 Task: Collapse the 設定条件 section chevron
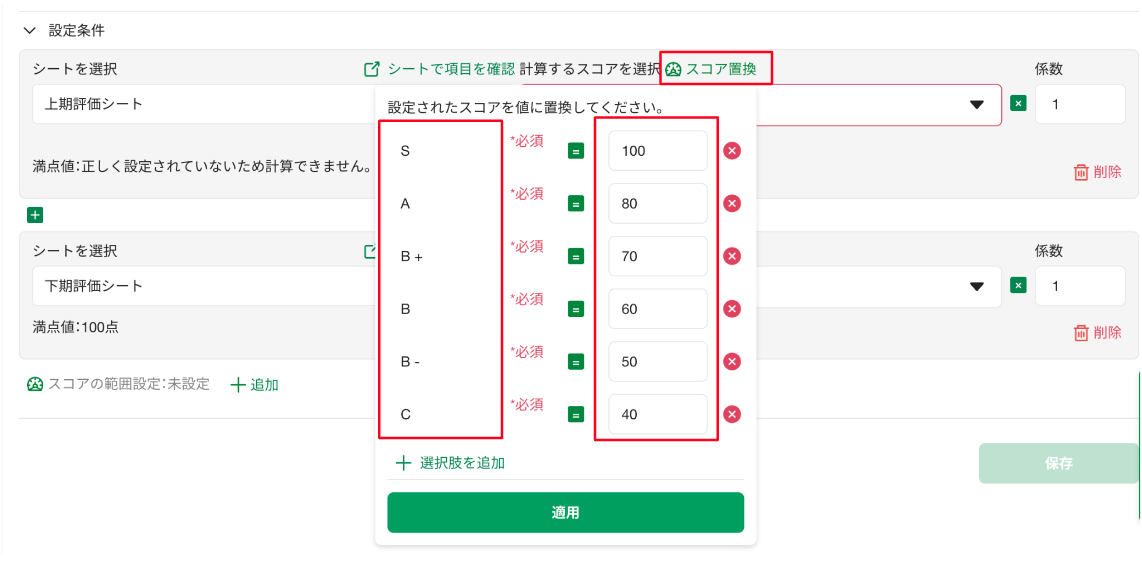tap(29, 31)
